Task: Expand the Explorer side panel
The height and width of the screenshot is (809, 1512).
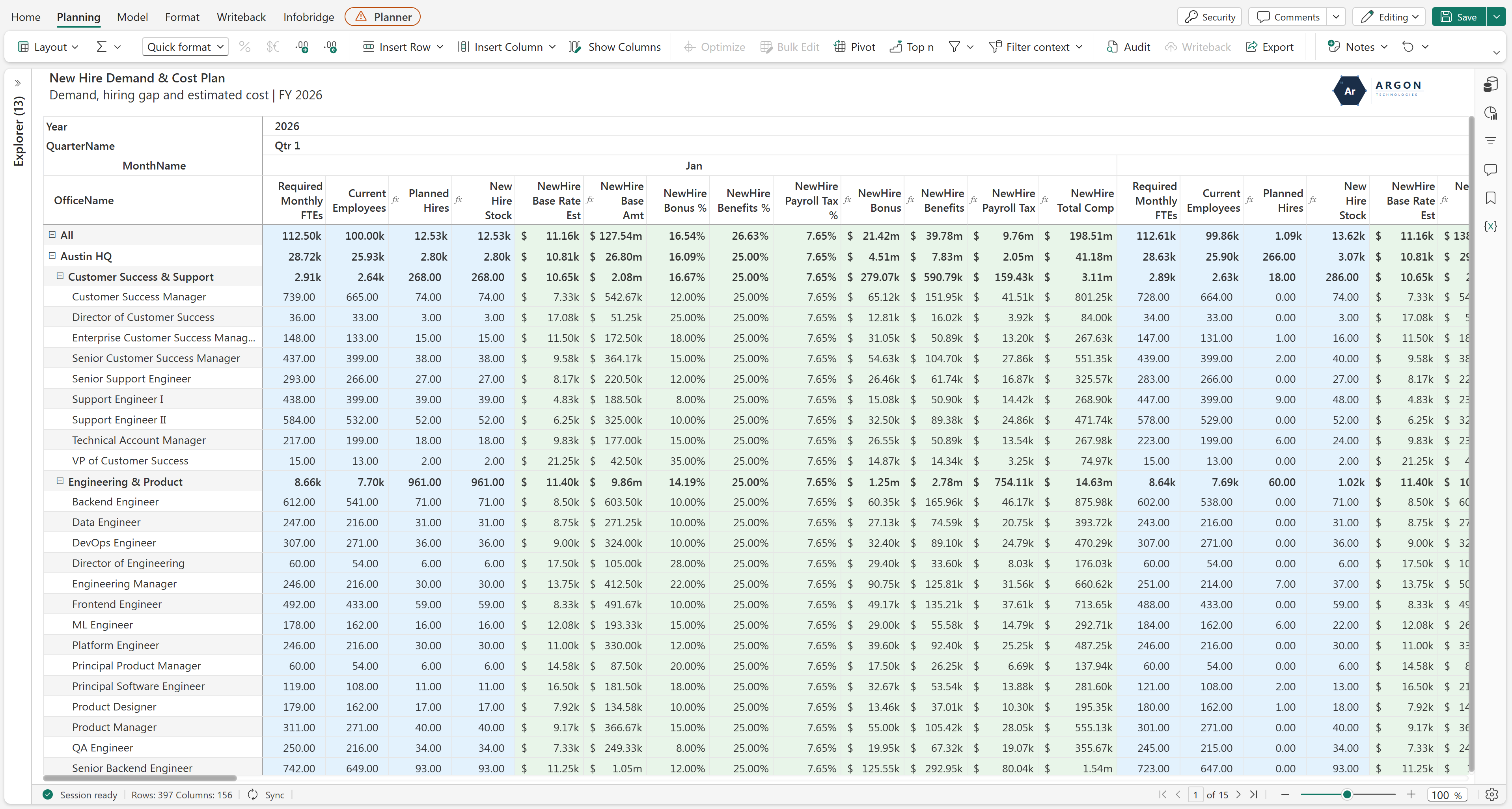Action: pos(18,83)
